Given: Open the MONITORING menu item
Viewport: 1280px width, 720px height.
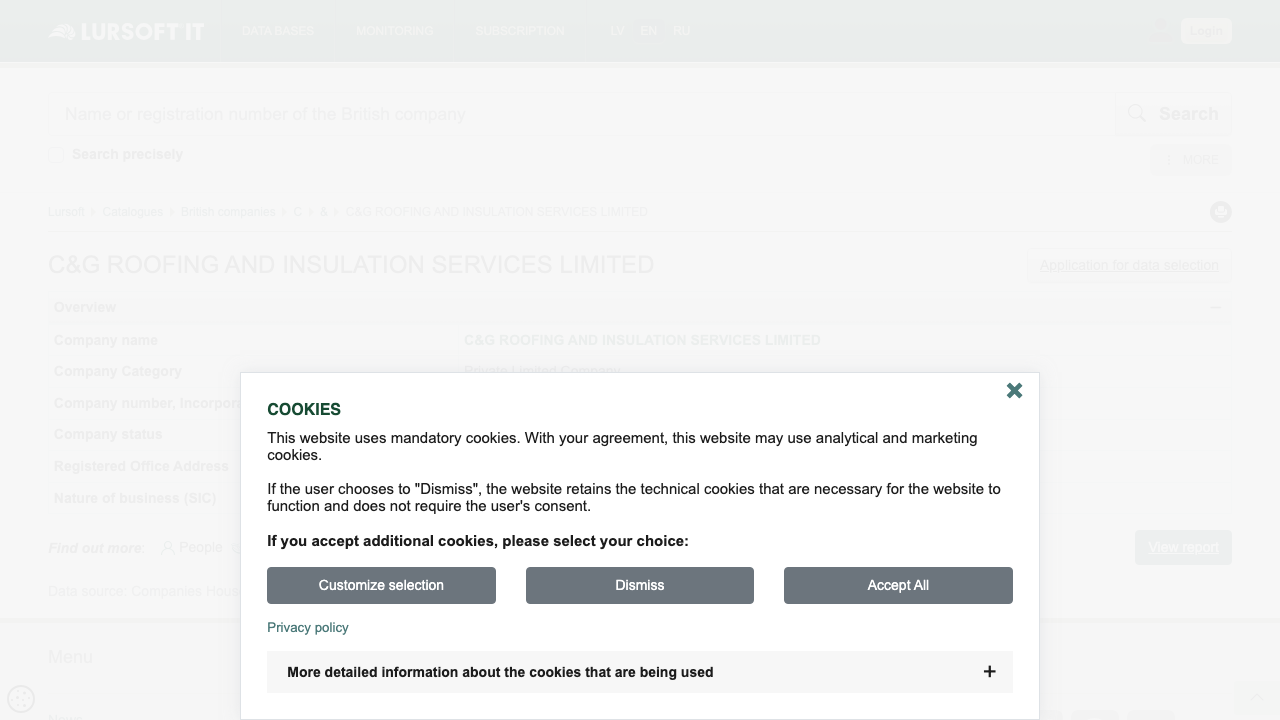Looking at the screenshot, I should click(x=394, y=31).
